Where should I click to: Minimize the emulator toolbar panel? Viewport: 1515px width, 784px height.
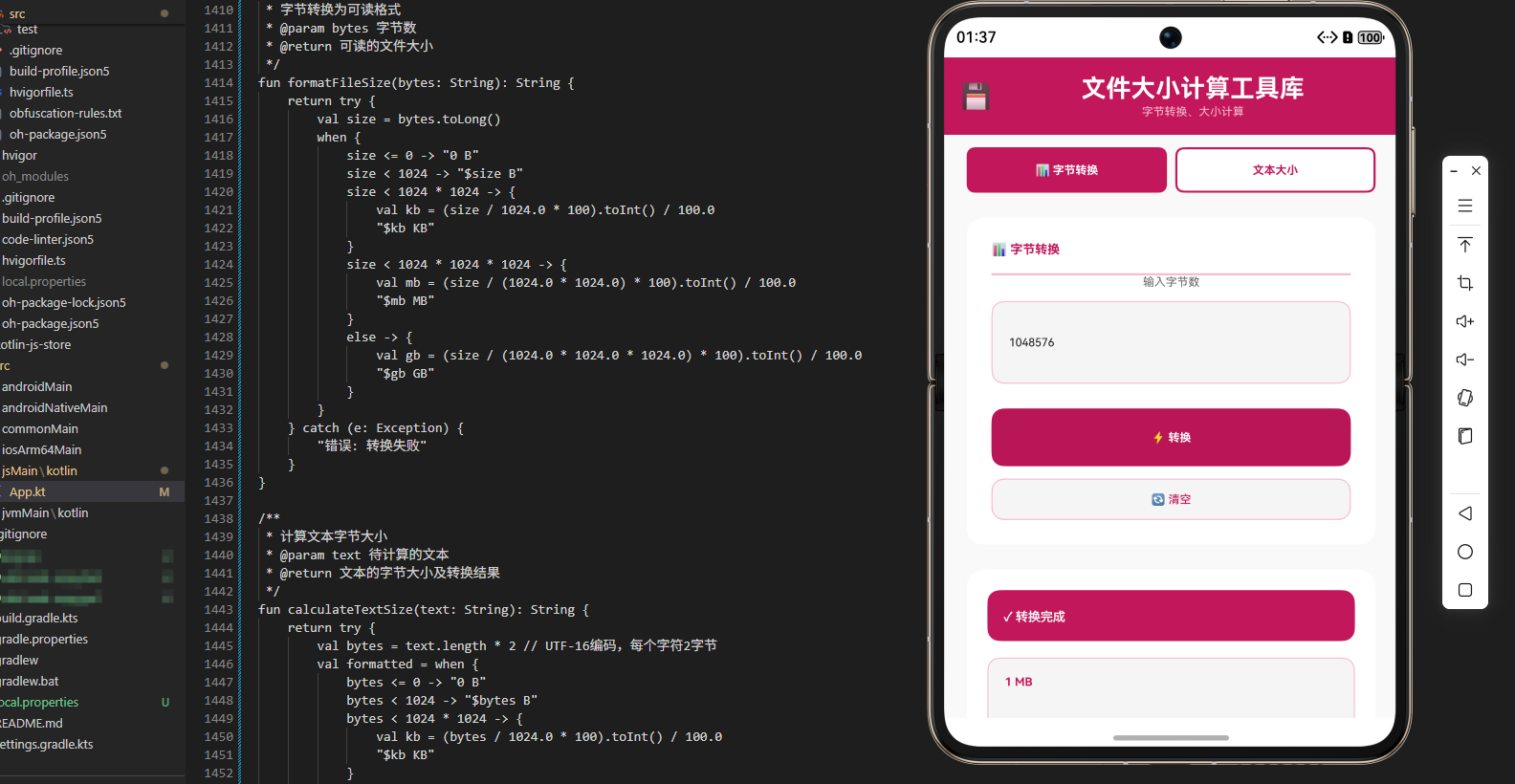click(x=1454, y=171)
